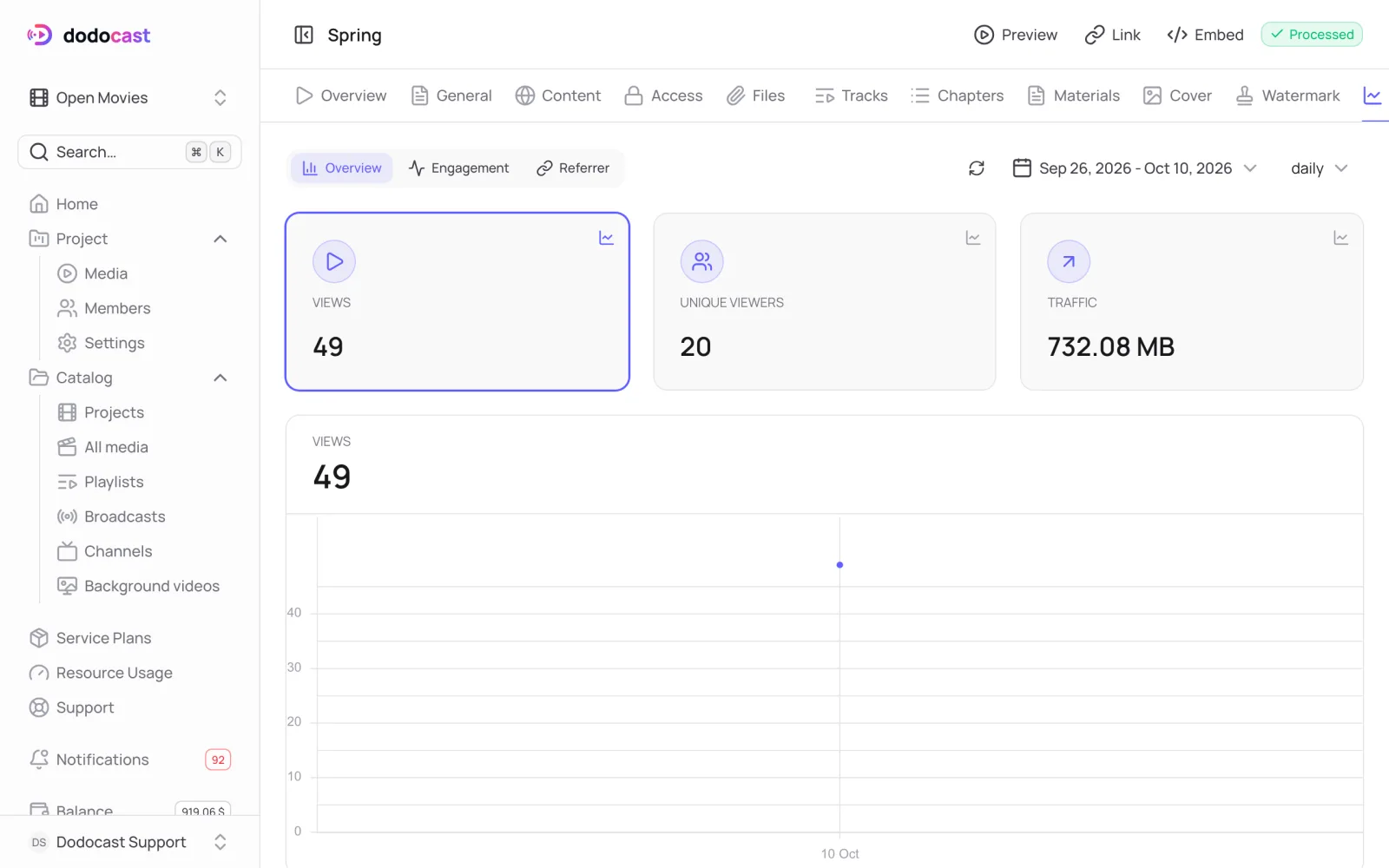
Task: Click the Processed status badge
Action: [1312, 35]
